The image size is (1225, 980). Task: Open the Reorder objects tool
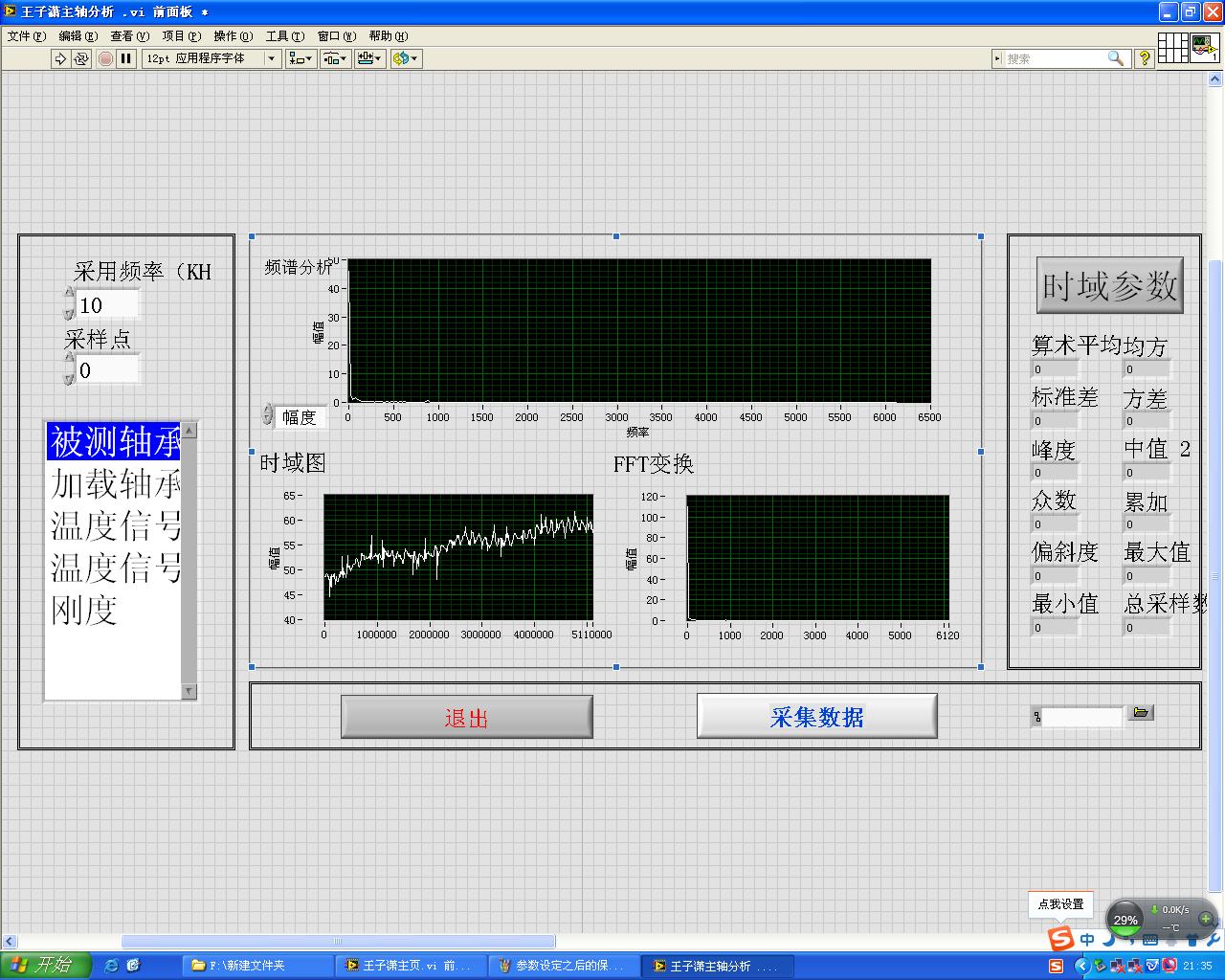click(406, 58)
